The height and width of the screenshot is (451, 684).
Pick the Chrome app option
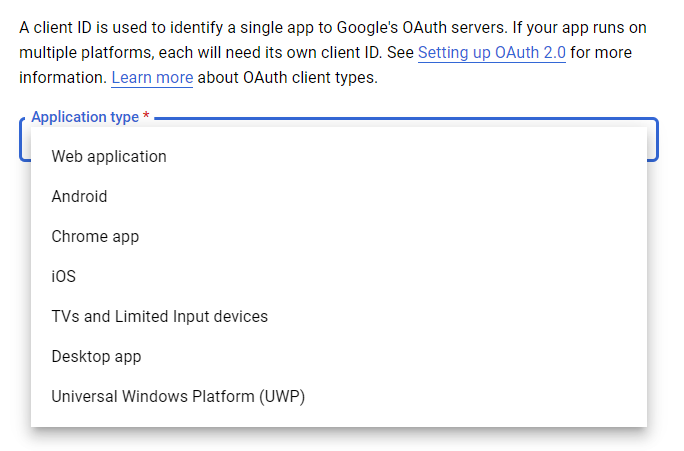339,237
